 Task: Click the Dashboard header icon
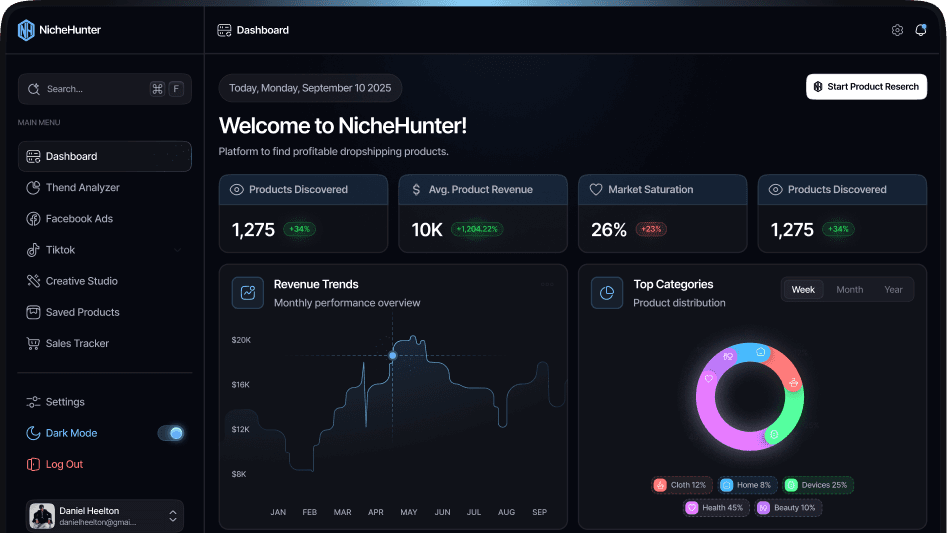(x=224, y=30)
